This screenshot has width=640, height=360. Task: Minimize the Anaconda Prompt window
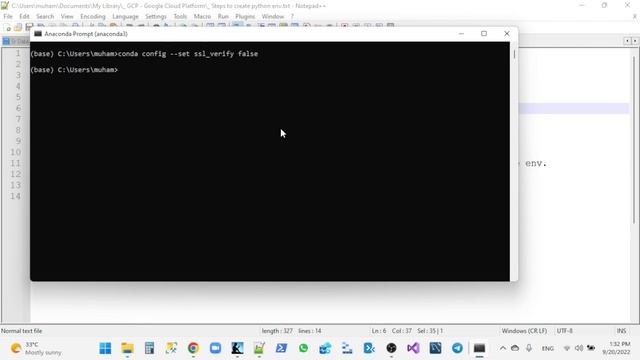pyautogui.click(x=461, y=33)
